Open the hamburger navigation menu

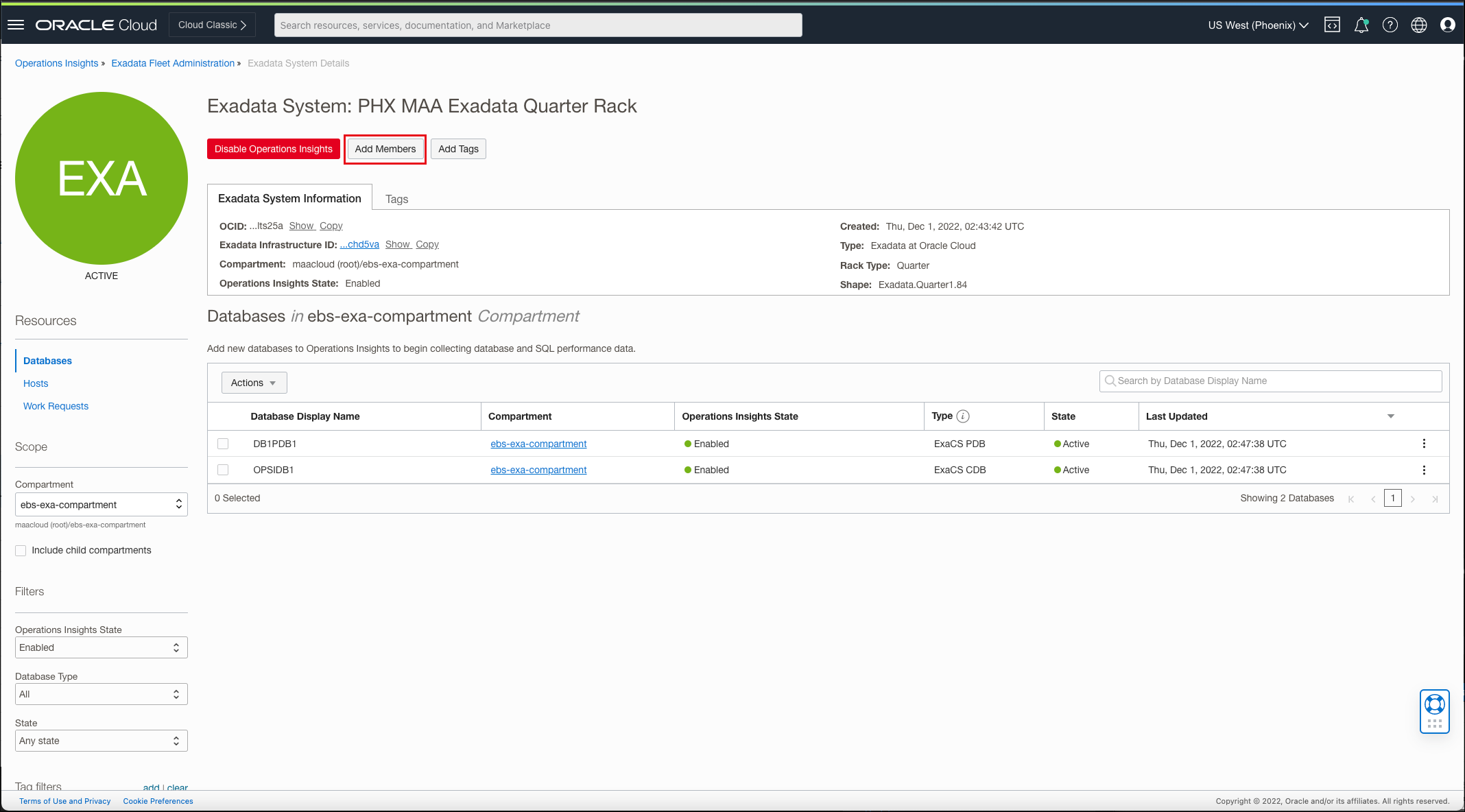point(16,25)
